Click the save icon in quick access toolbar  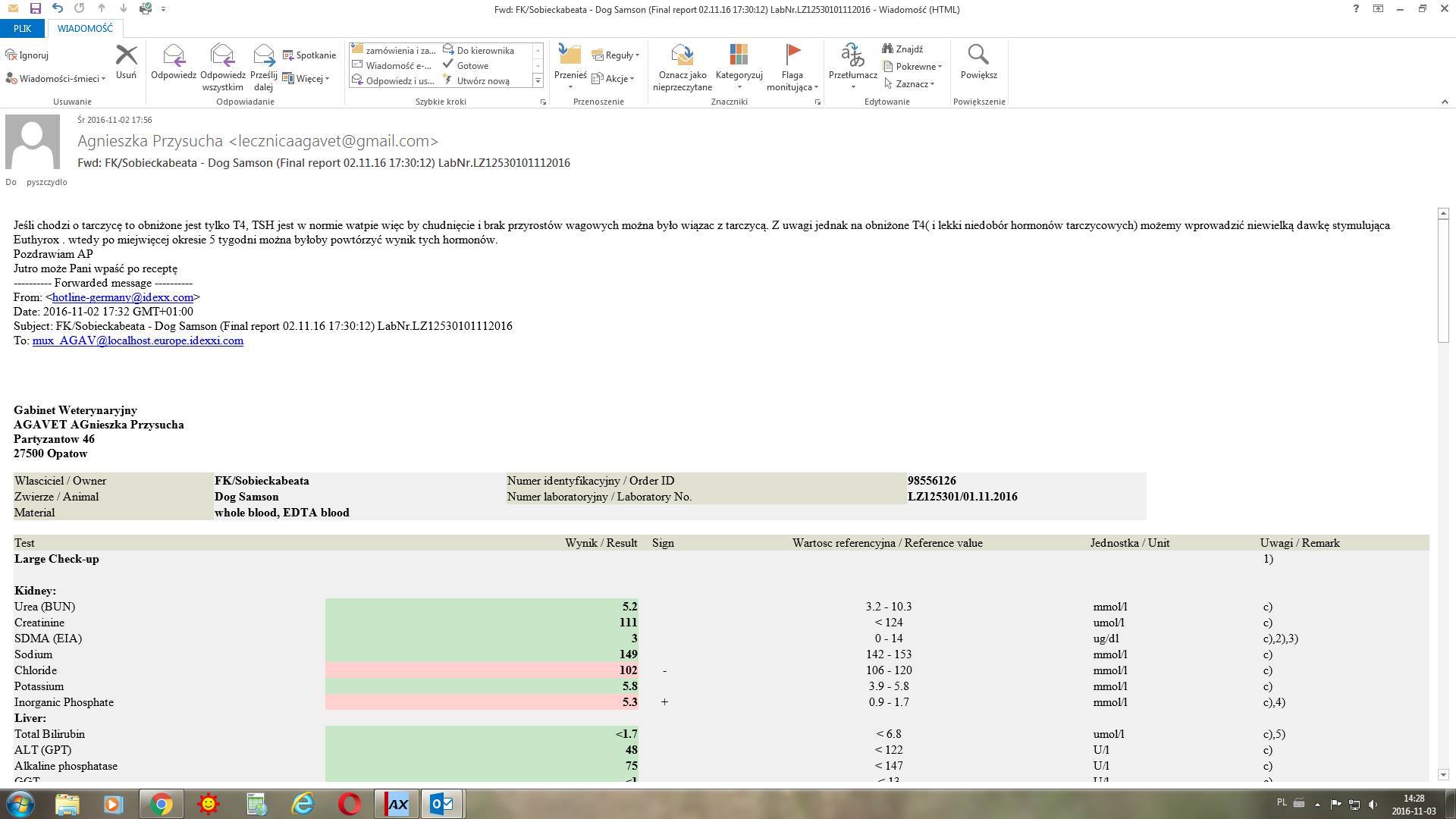35,8
